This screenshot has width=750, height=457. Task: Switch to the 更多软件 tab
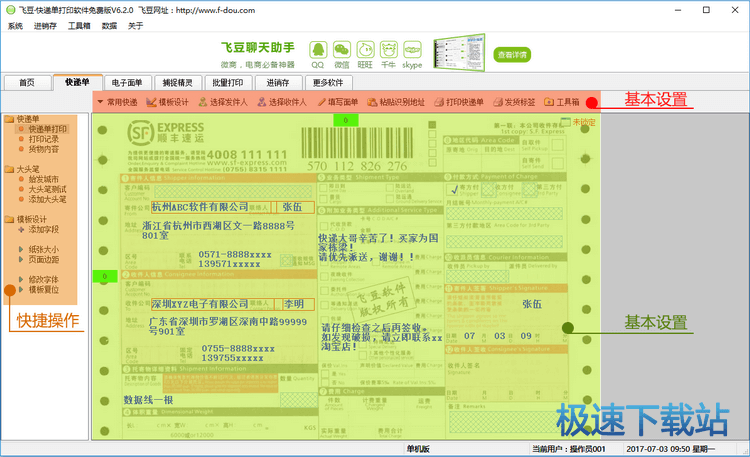pyautogui.click(x=328, y=83)
